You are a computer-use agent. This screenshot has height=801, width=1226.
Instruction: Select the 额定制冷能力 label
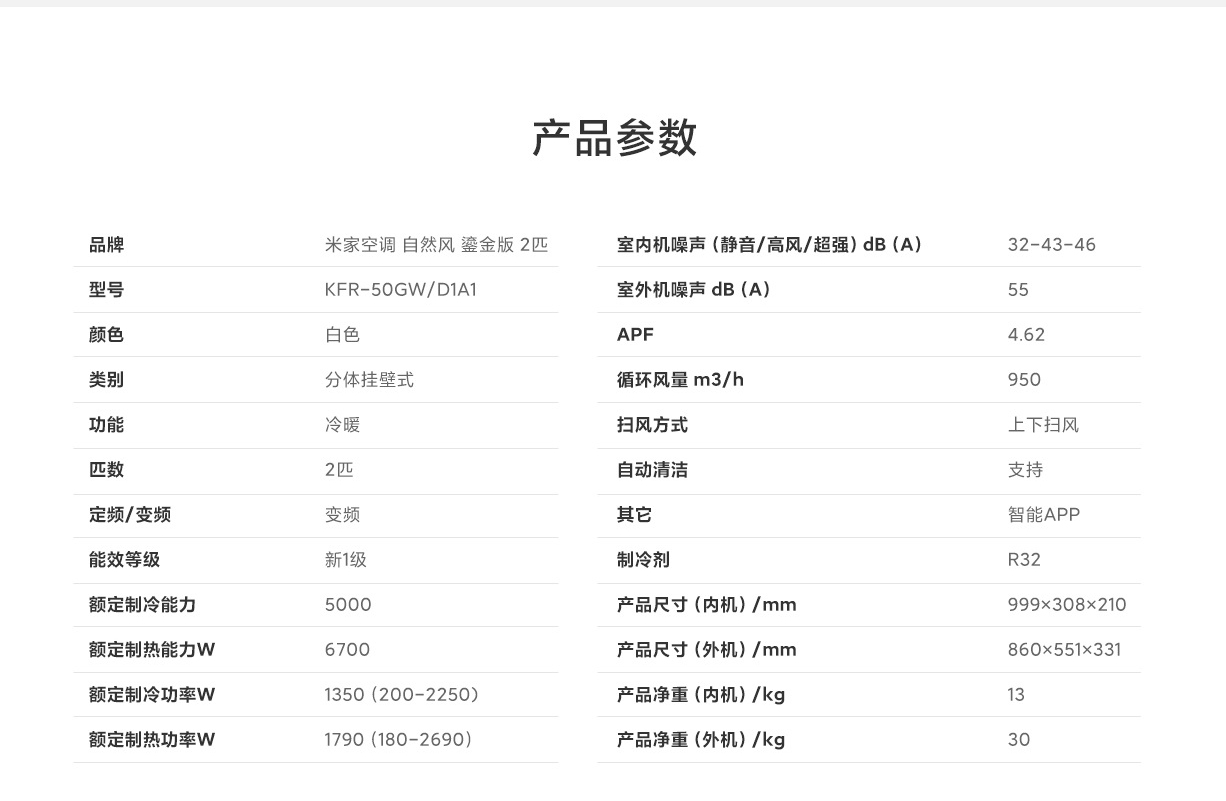(x=142, y=605)
